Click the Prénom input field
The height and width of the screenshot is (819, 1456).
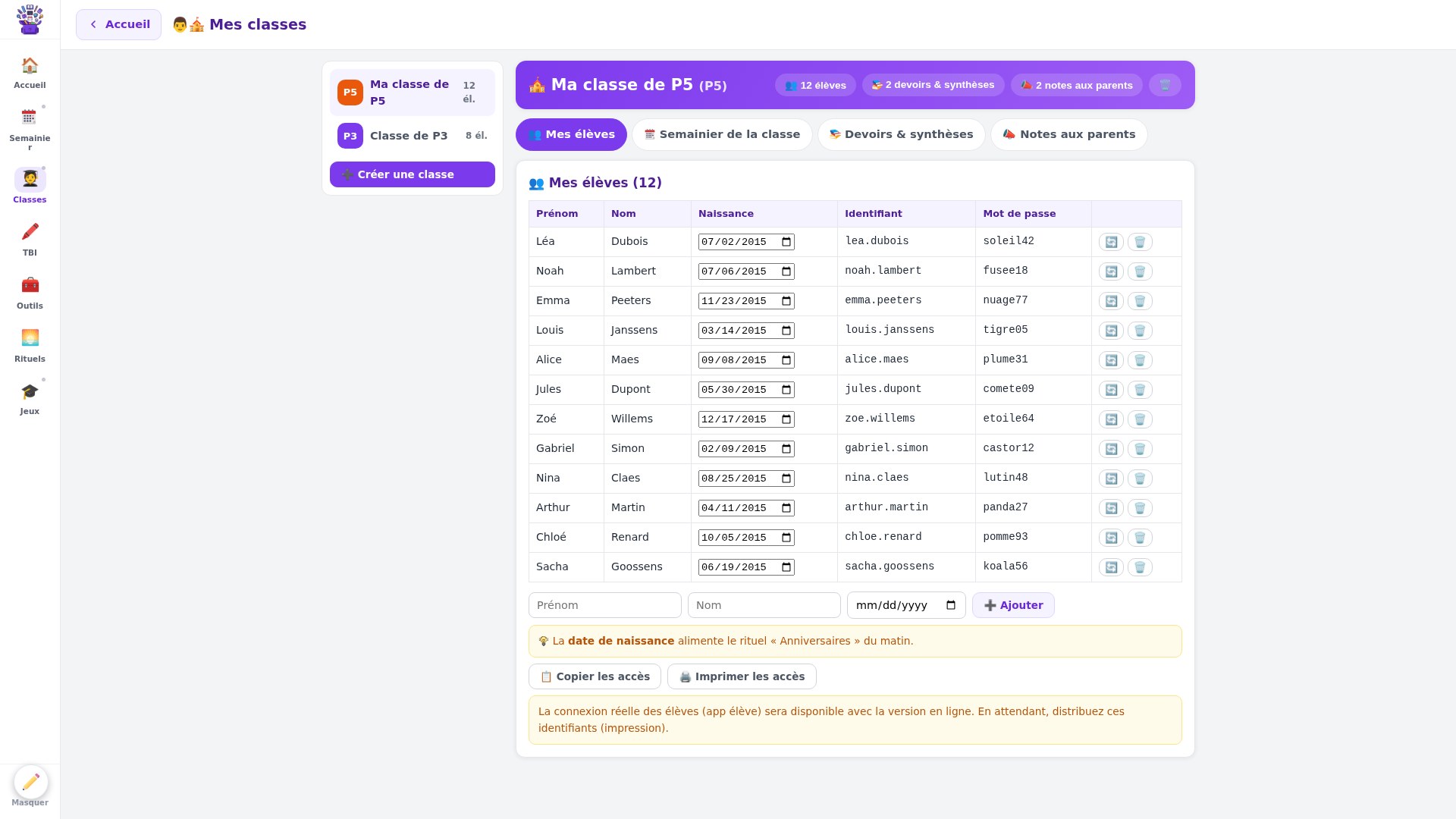(605, 605)
